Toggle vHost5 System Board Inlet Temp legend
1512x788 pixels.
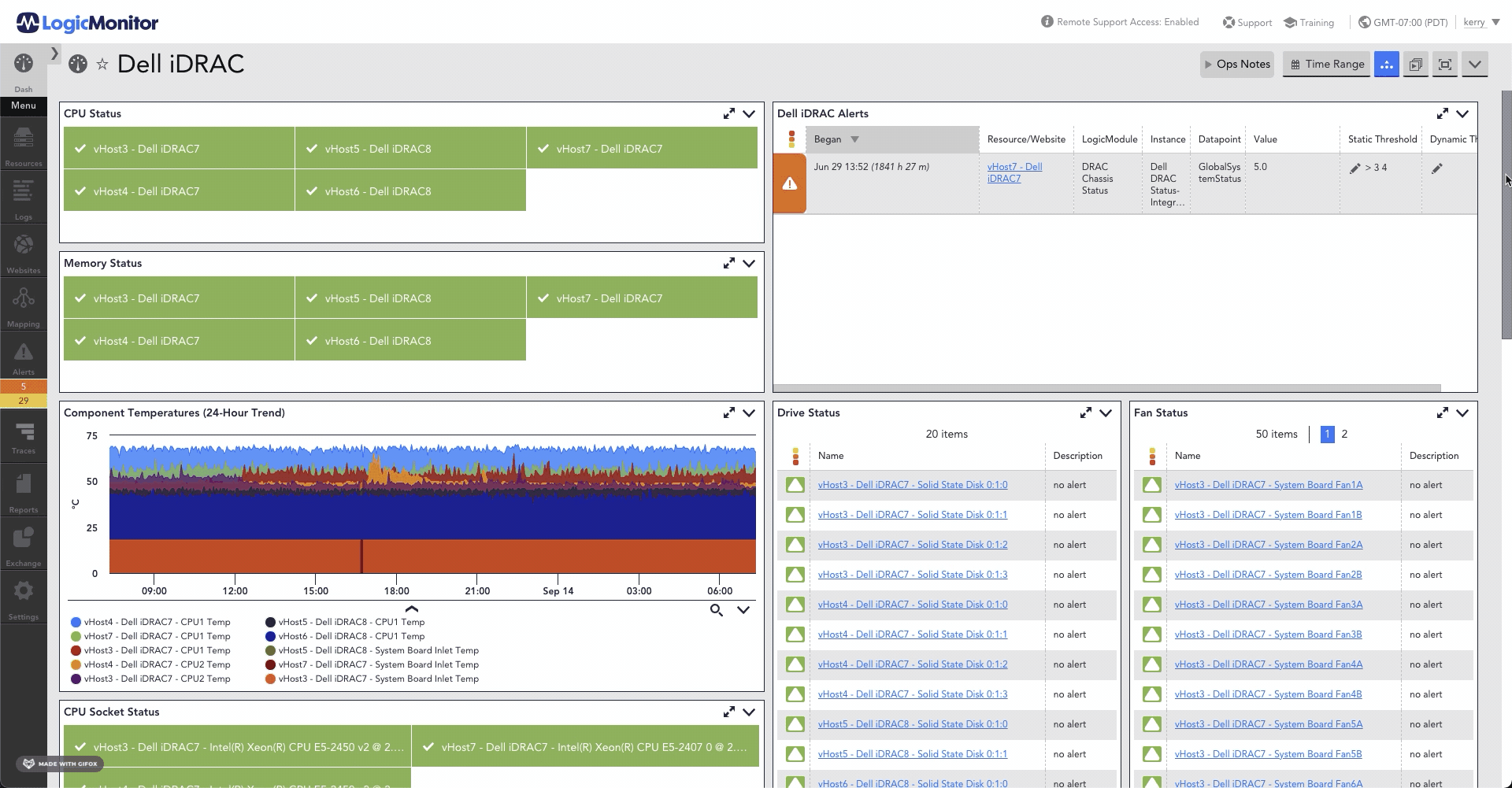pyautogui.click(x=372, y=650)
